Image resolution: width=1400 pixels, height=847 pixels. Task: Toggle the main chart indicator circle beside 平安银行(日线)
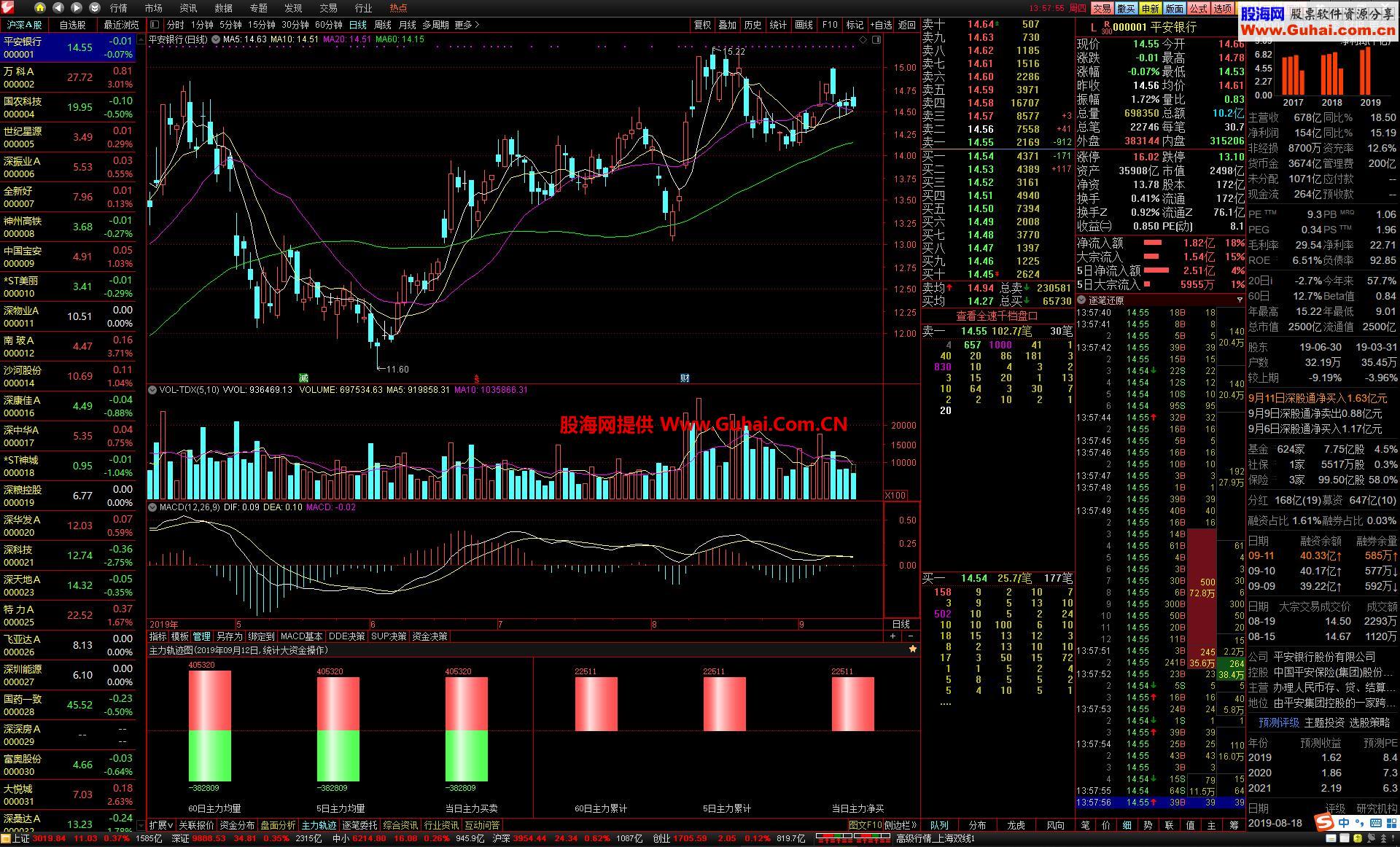coord(217,39)
